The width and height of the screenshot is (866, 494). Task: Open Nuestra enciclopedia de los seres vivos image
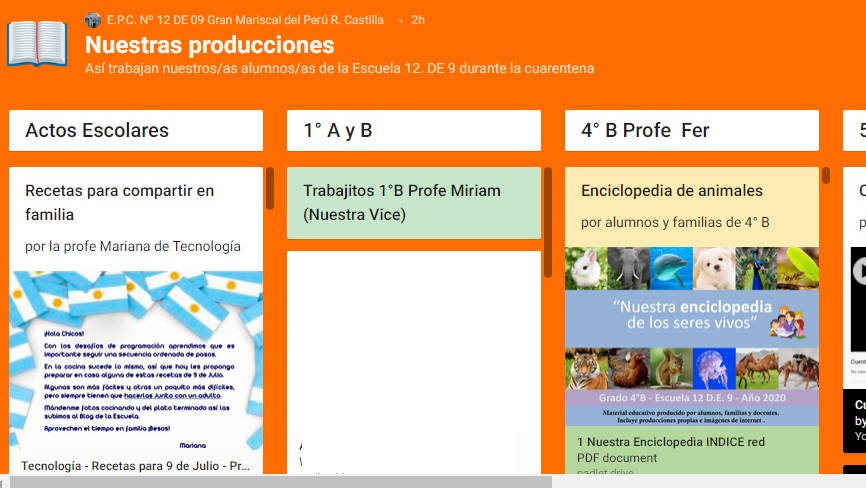691,337
